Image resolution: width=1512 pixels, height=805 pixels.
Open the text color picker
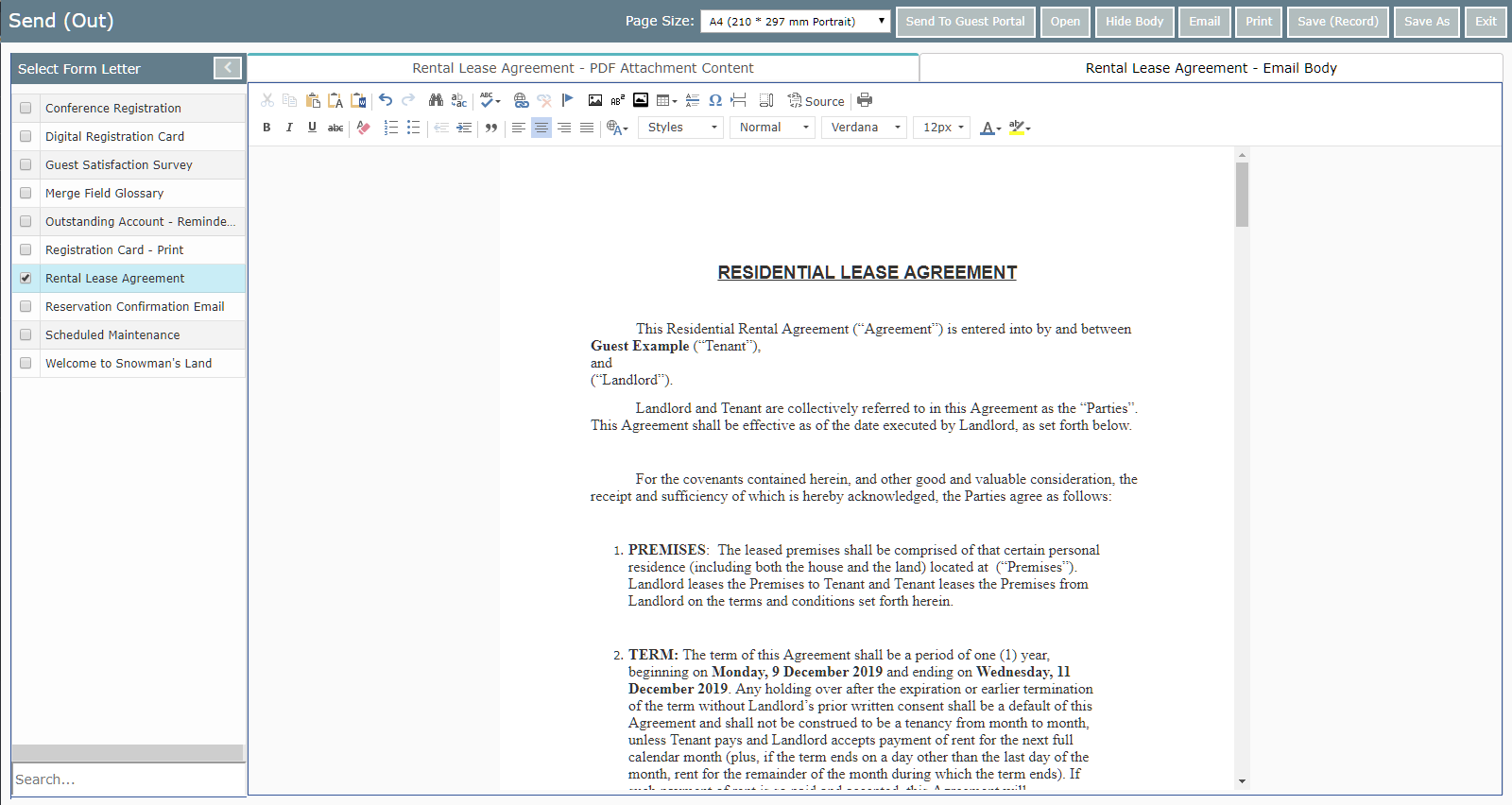click(x=990, y=128)
